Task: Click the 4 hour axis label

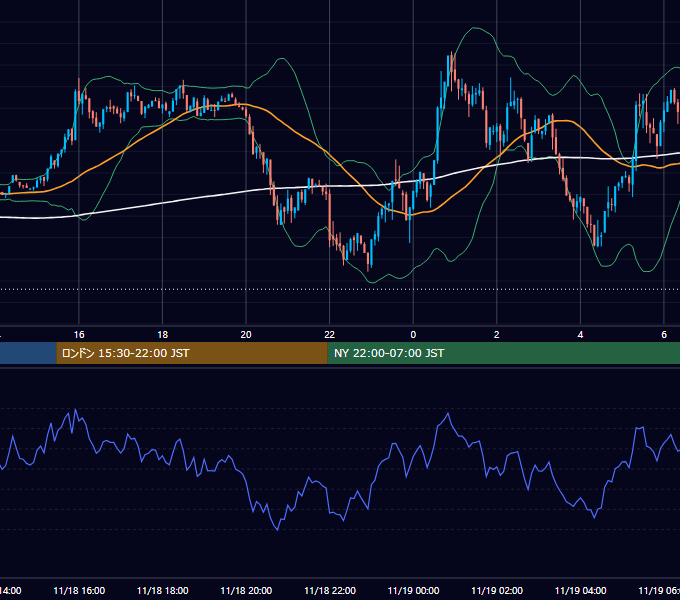Action: point(580,335)
